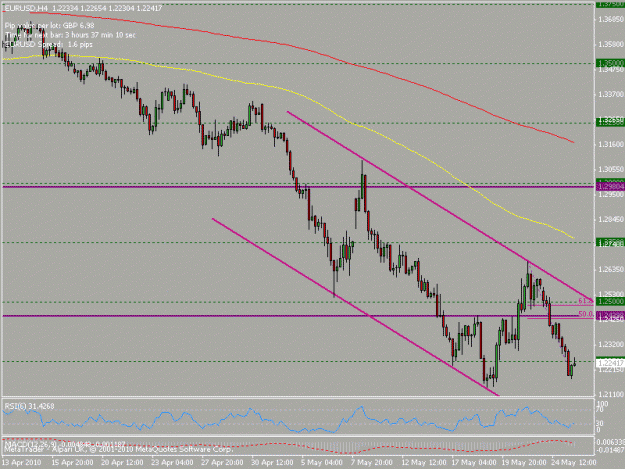Click the '12 May 12:00' time label

point(423,462)
